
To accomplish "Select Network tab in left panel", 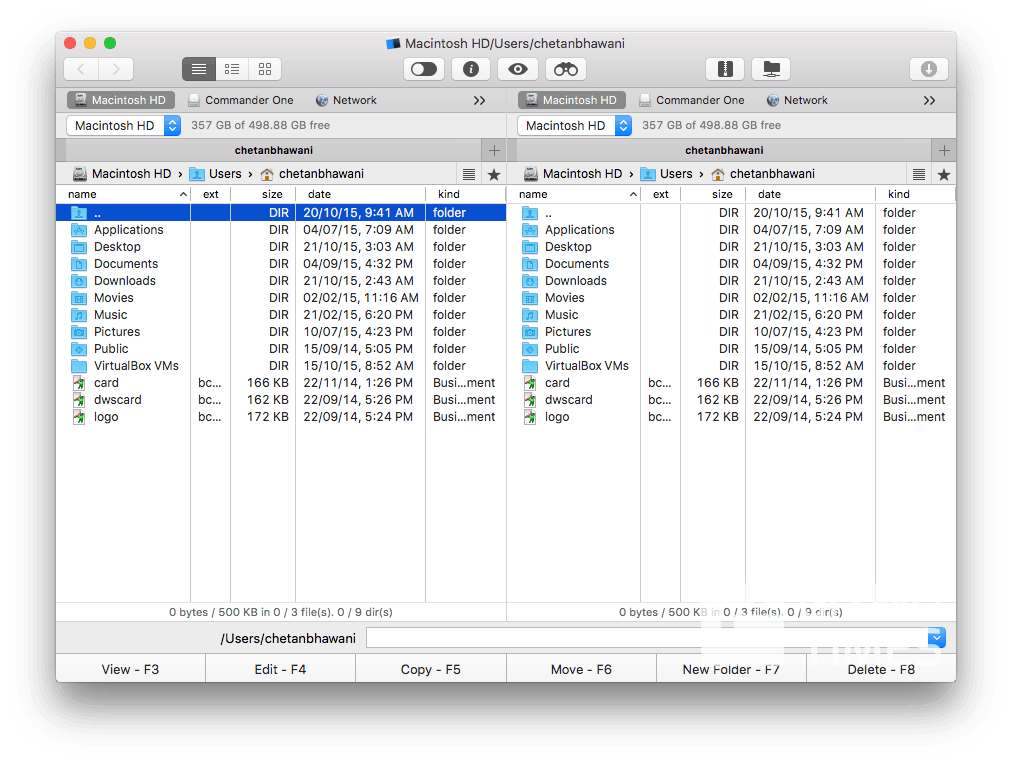I will click(x=347, y=100).
